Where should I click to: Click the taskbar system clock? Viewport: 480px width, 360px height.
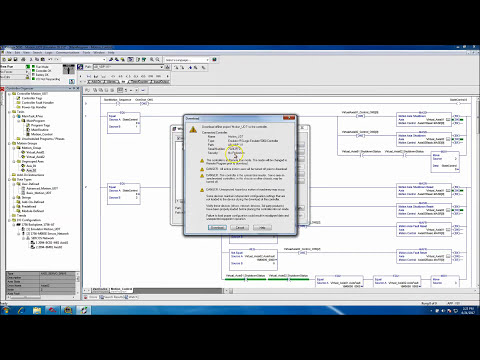[x=468, y=311]
